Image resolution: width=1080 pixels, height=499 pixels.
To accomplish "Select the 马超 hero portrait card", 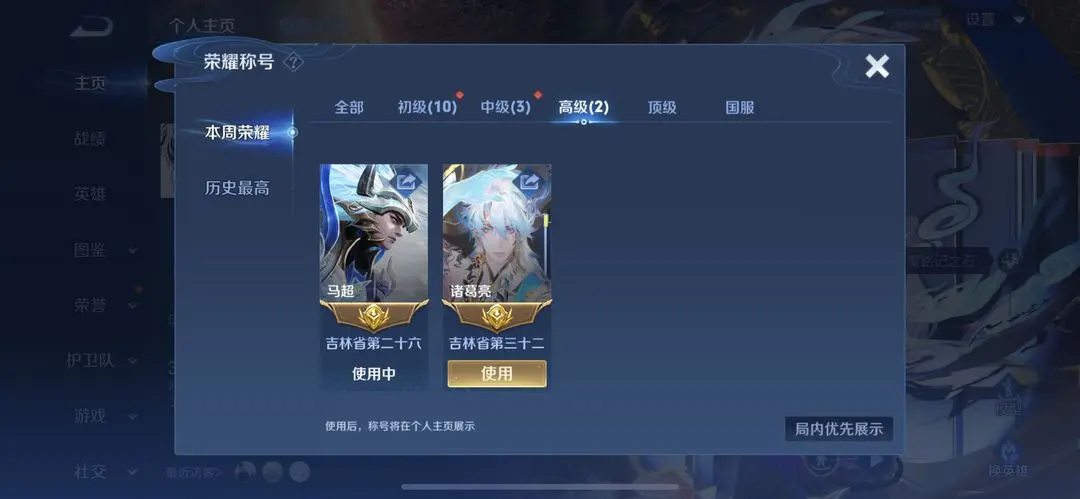I will pyautogui.click(x=374, y=233).
